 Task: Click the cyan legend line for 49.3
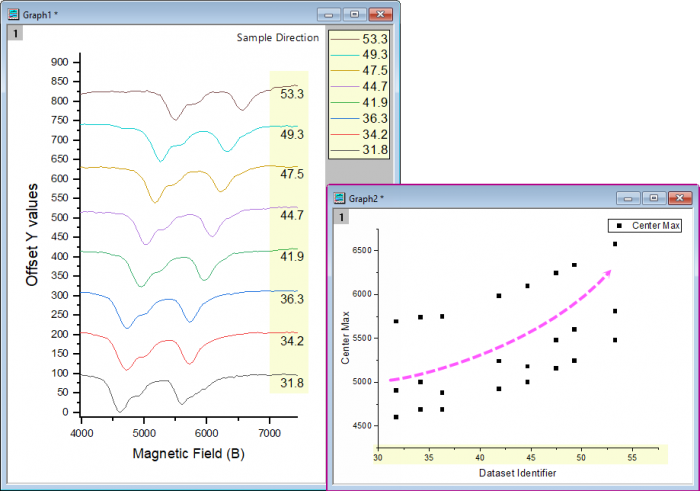[345, 55]
